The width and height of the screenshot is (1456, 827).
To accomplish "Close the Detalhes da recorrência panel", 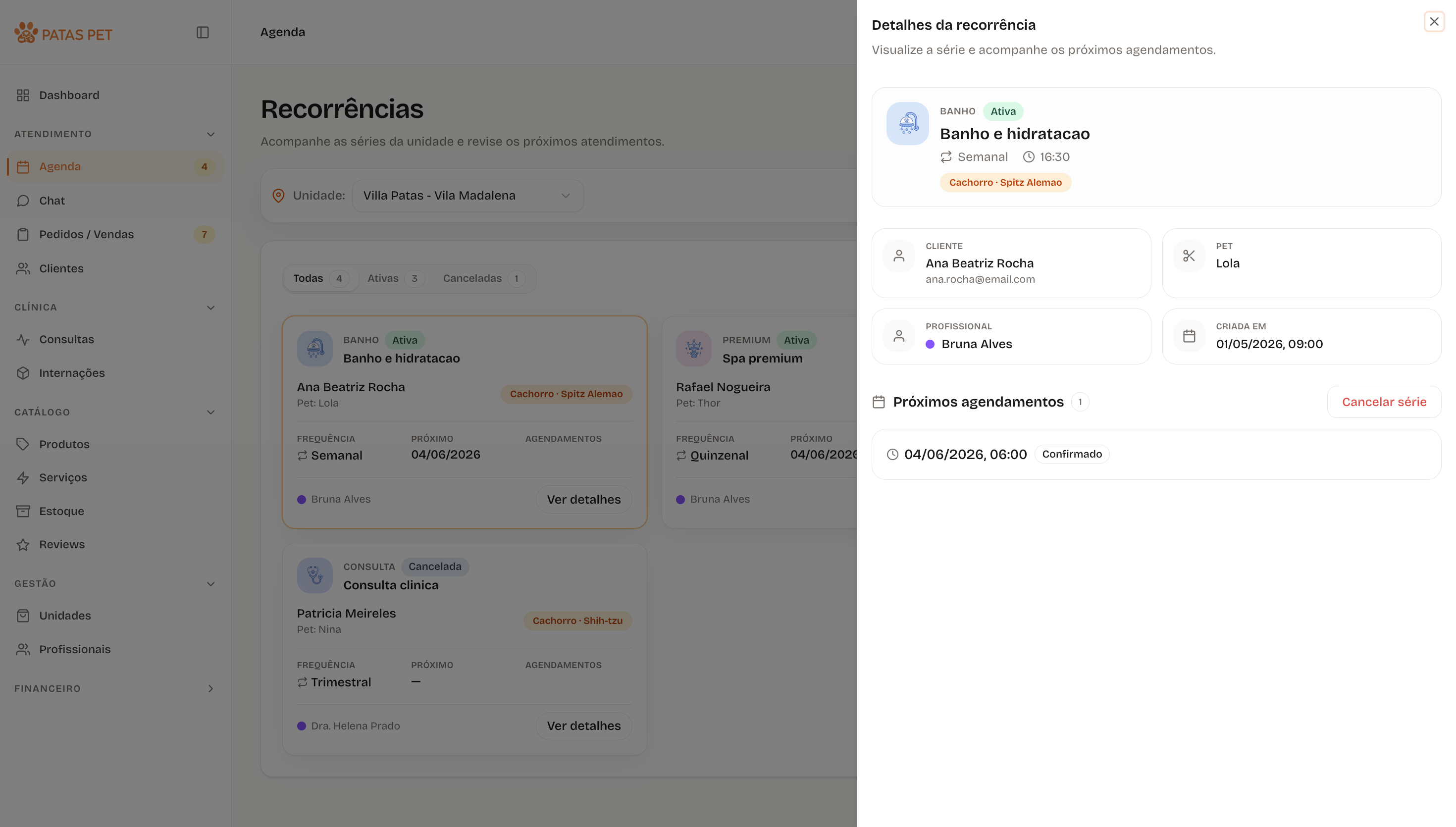I will click(1434, 22).
